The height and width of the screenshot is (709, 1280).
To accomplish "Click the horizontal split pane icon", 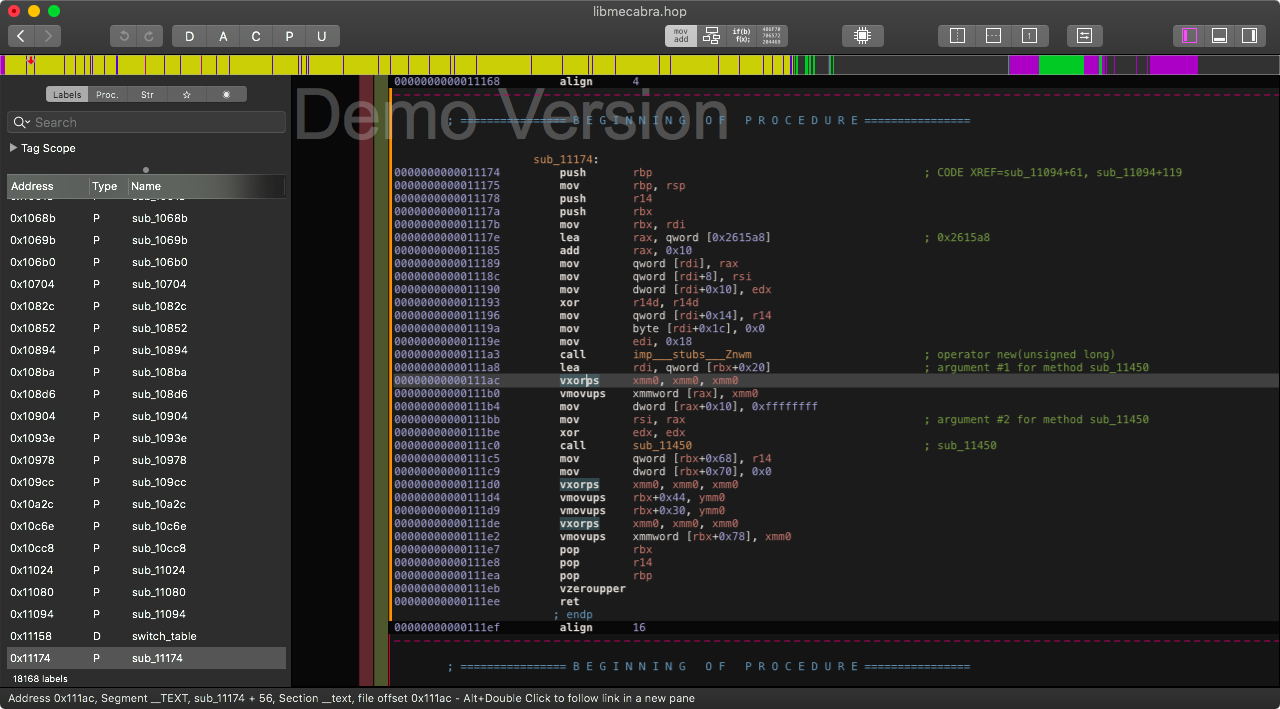I will click(x=993, y=36).
